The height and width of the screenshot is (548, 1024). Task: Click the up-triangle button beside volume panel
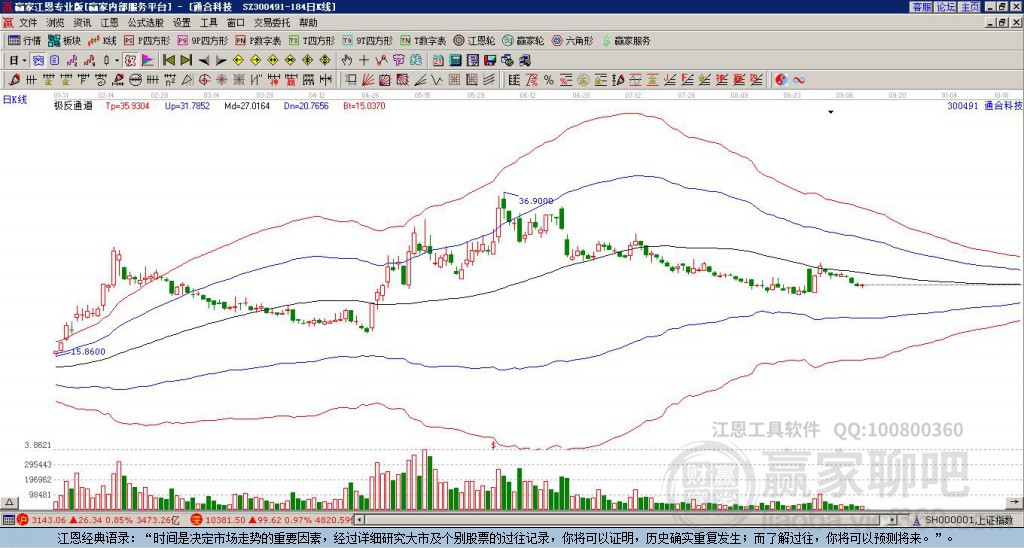click(x=9, y=502)
